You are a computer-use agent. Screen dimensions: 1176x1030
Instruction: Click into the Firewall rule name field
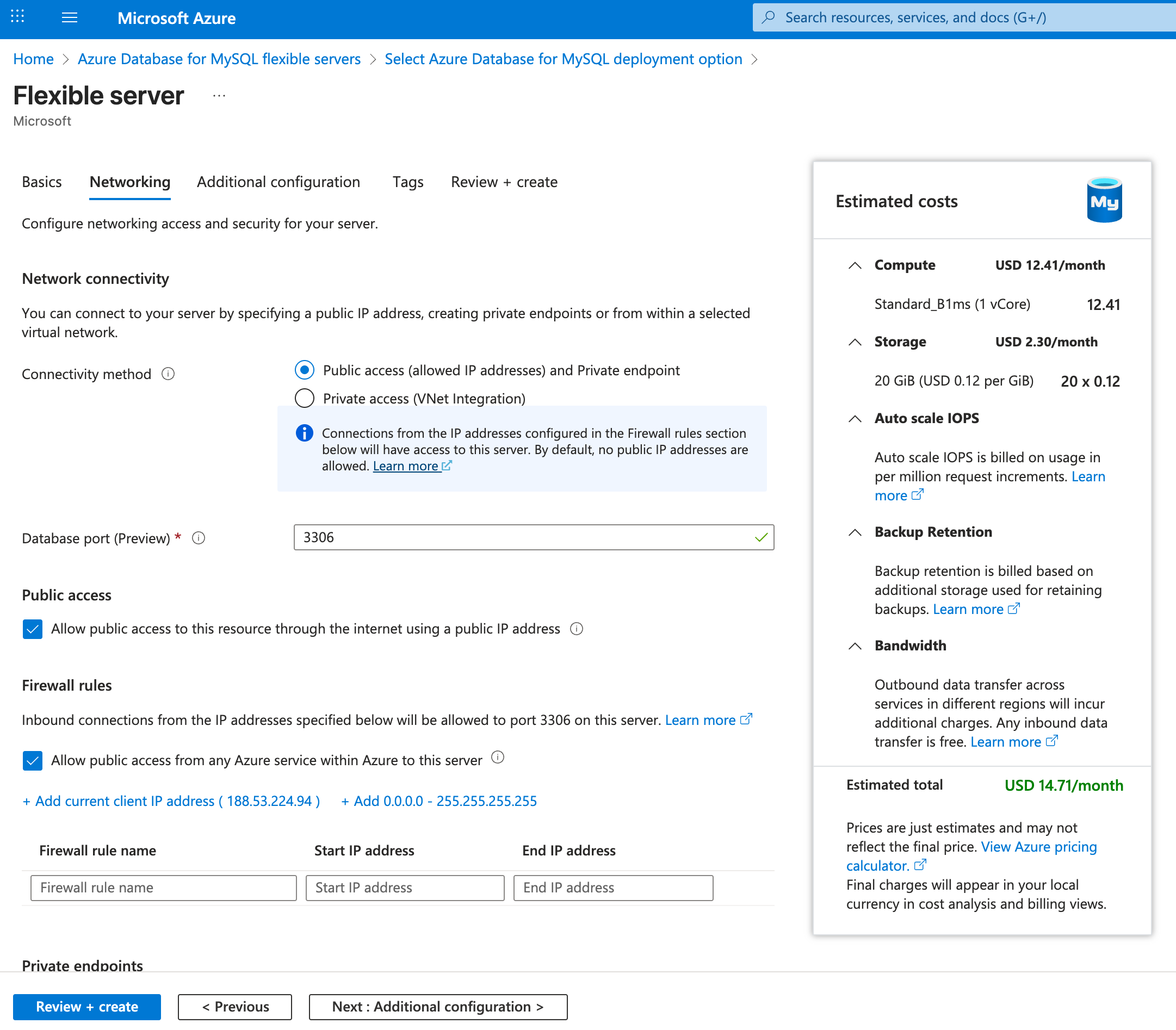coord(163,888)
